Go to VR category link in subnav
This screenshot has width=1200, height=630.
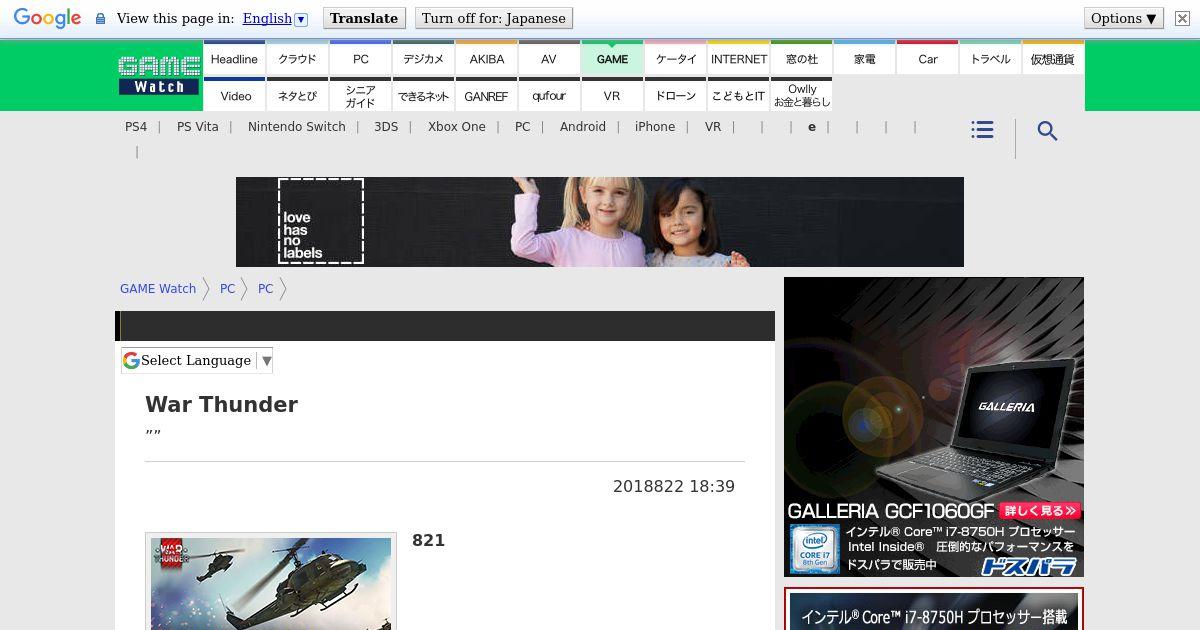point(713,127)
